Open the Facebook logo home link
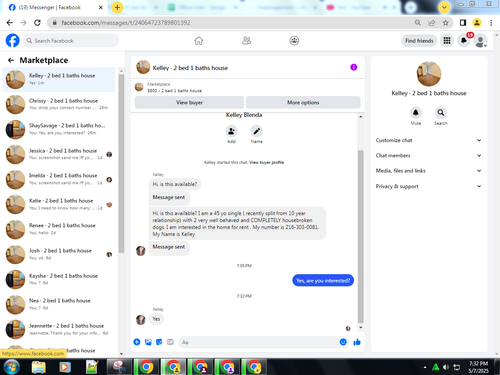The height and width of the screenshot is (375, 500). [x=12, y=41]
